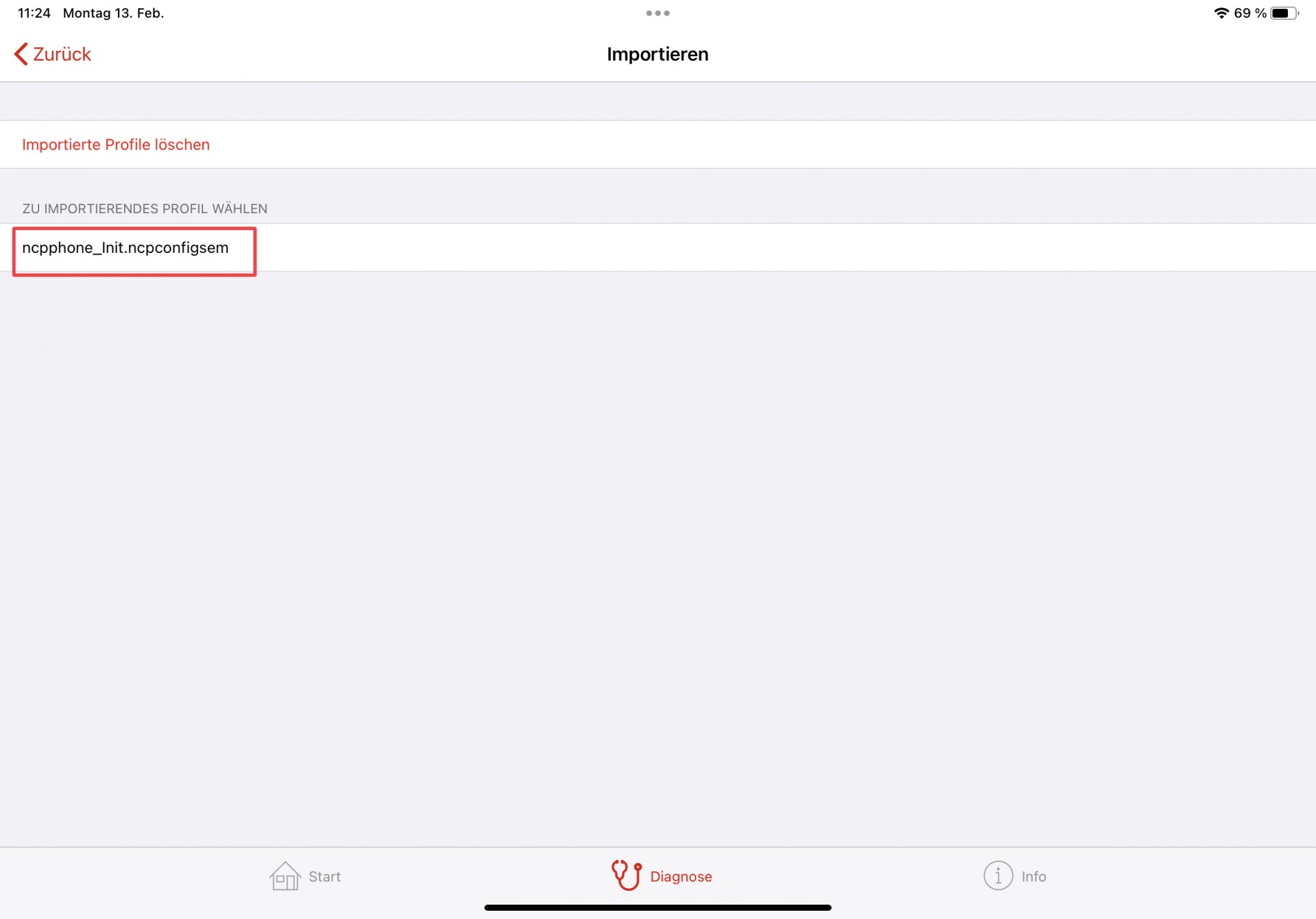The image size is (1316, 919).
Task: Open the Info tab label
Action: [1034, 877]
